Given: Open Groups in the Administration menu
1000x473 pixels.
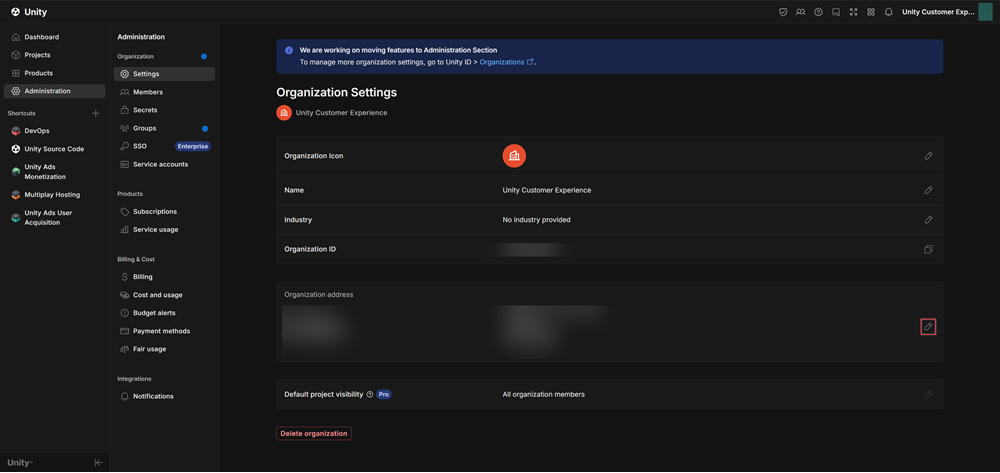Looking at the screenshot, I should pos(164,128).
